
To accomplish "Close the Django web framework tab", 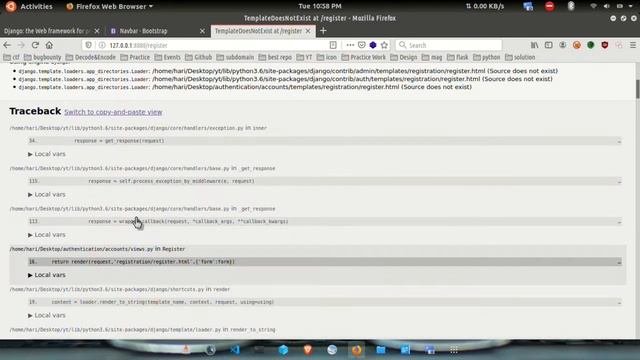I will pos(97,31).
